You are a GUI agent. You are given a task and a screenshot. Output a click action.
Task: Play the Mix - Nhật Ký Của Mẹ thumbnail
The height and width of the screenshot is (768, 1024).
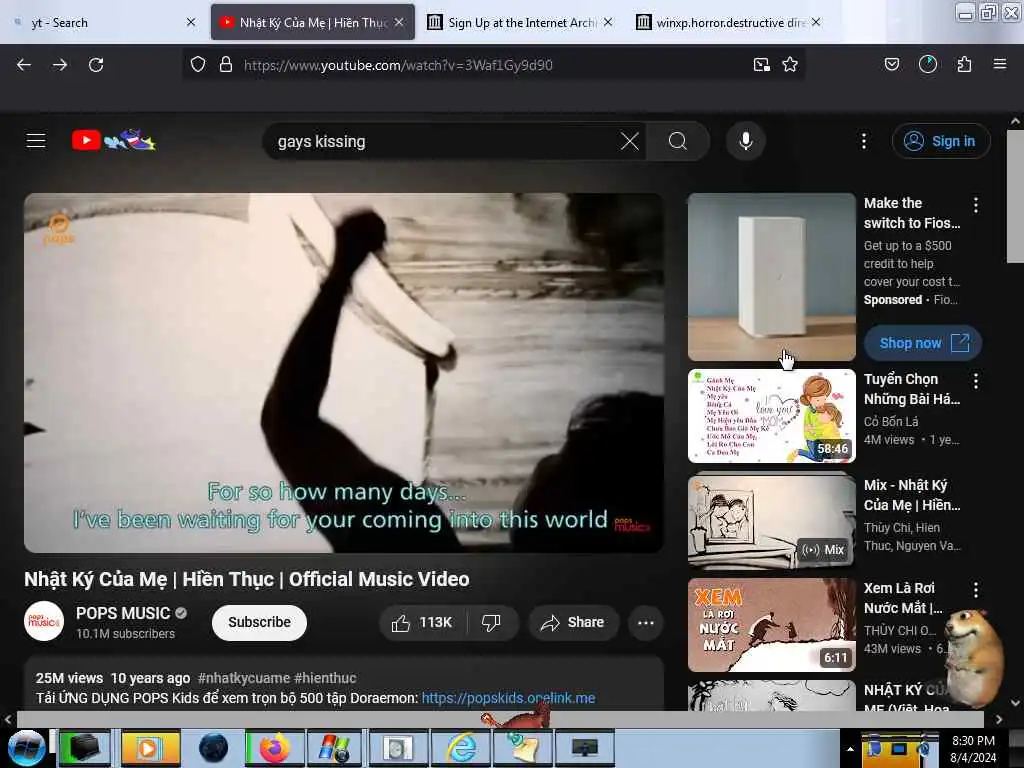771,520
